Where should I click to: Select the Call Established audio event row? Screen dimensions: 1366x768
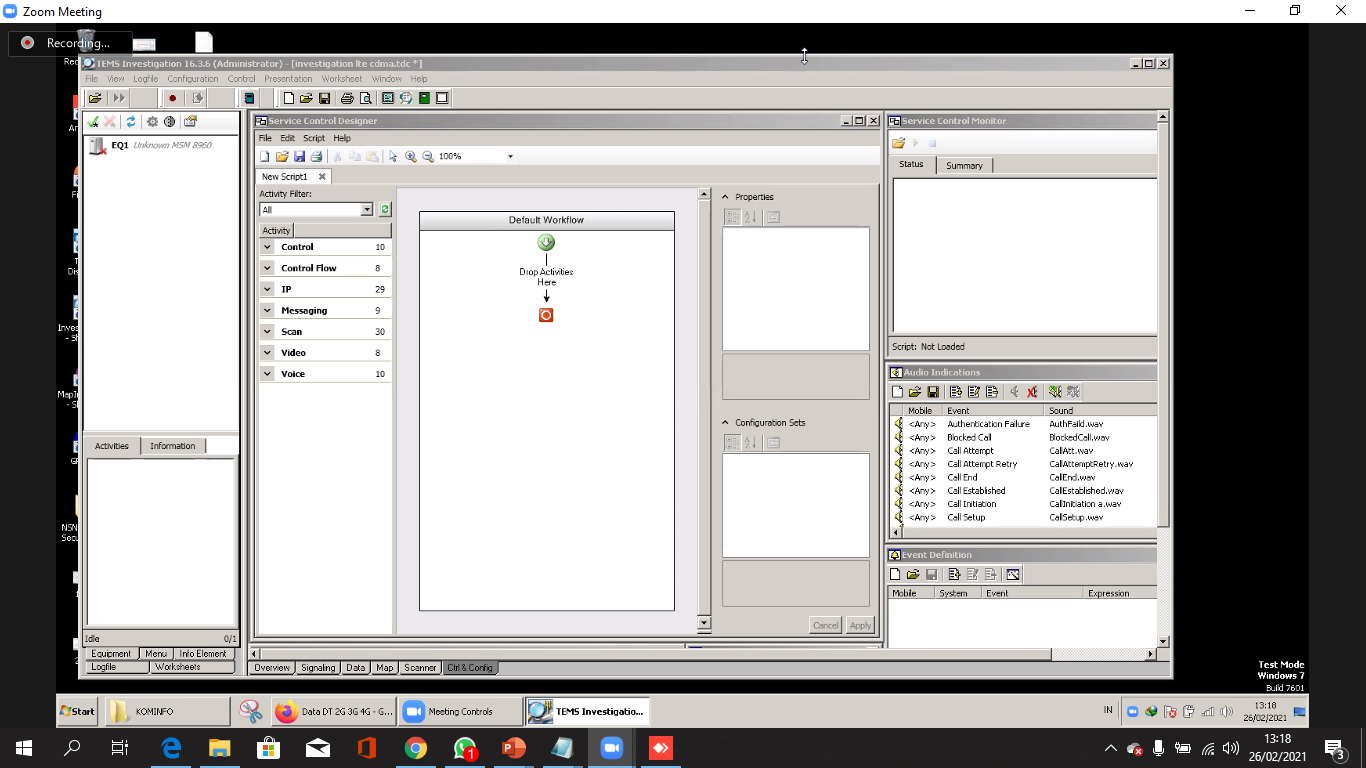click(976, 491)
